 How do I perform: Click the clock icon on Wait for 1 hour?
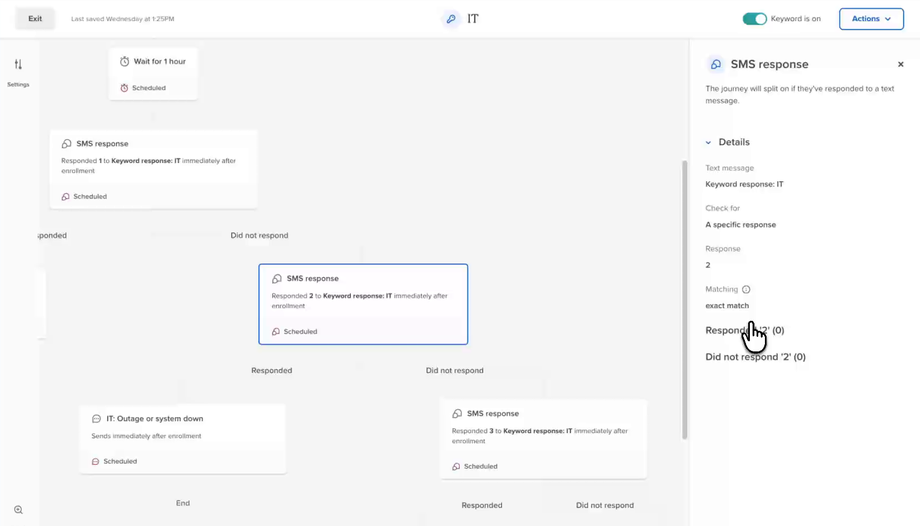click(124, 62)
